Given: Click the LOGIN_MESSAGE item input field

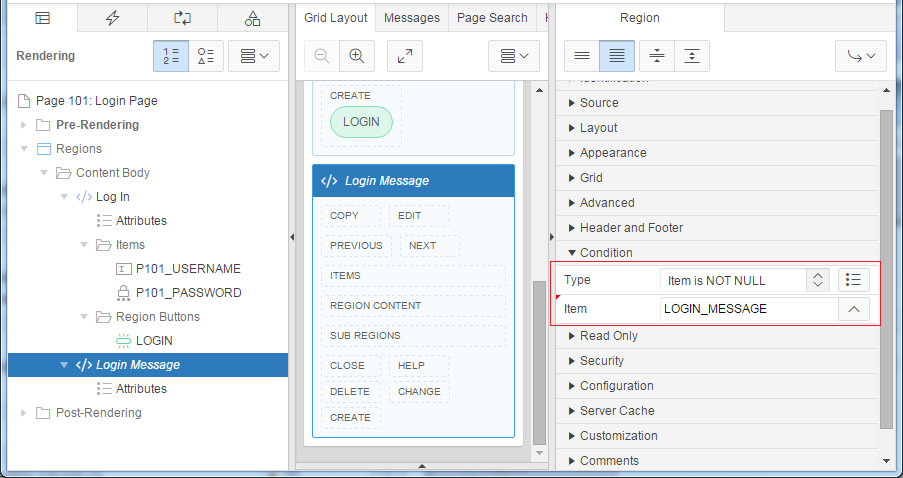Looking at the screenshot, I should (x=749, y=309).
